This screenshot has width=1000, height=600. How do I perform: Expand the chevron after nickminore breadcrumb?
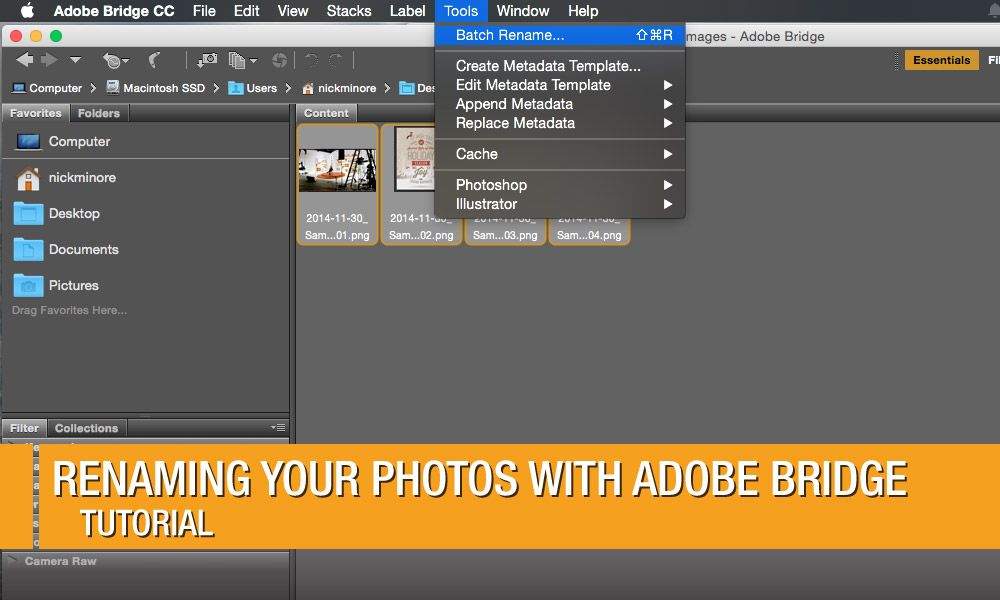(387, 88)
